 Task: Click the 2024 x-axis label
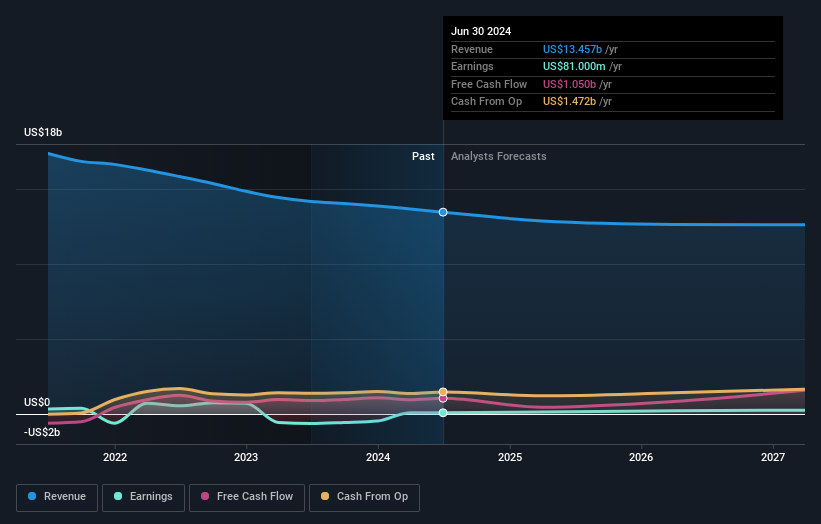pos(378,457)
